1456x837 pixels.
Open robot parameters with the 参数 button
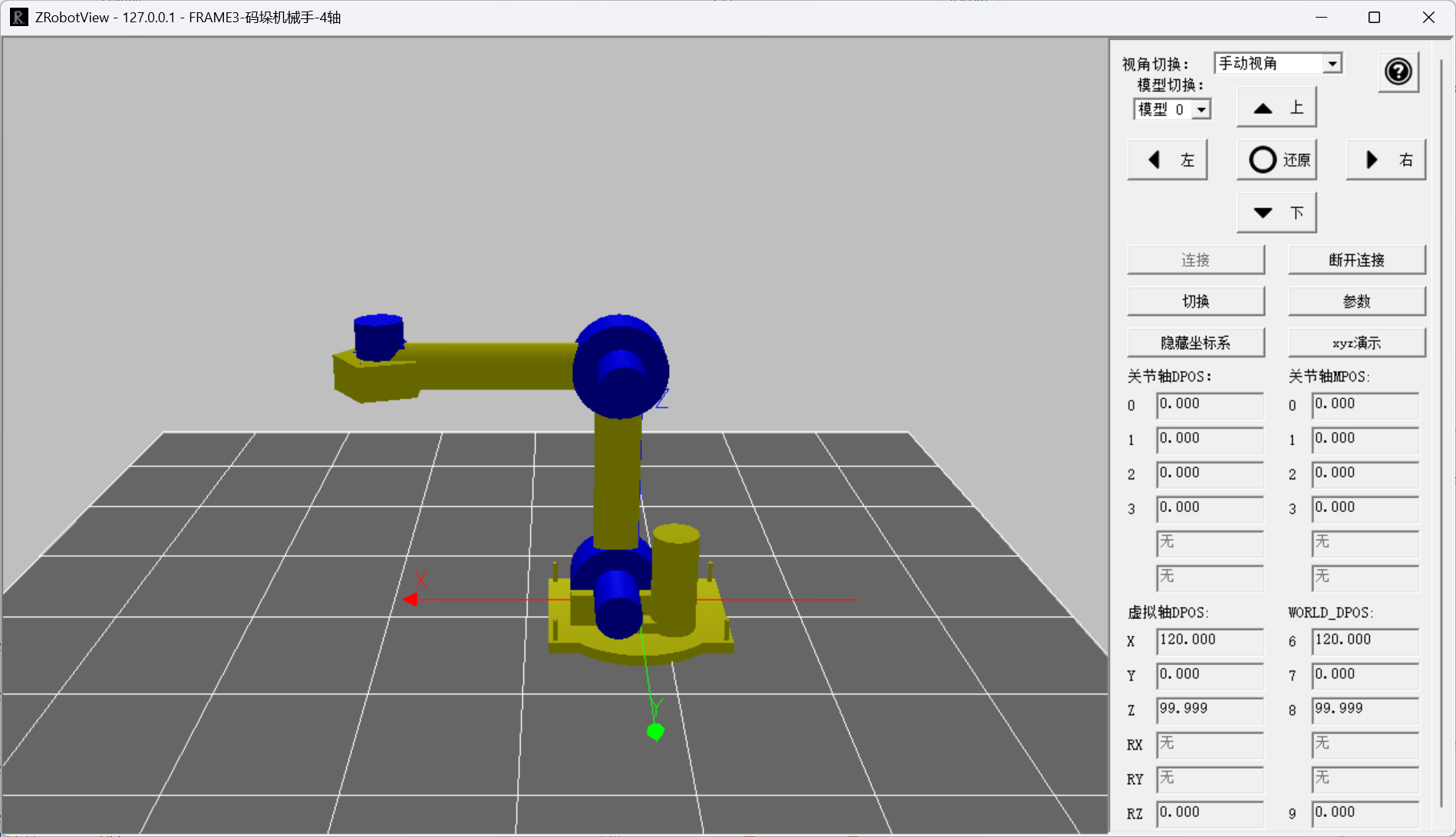(x=1356, y=301)
